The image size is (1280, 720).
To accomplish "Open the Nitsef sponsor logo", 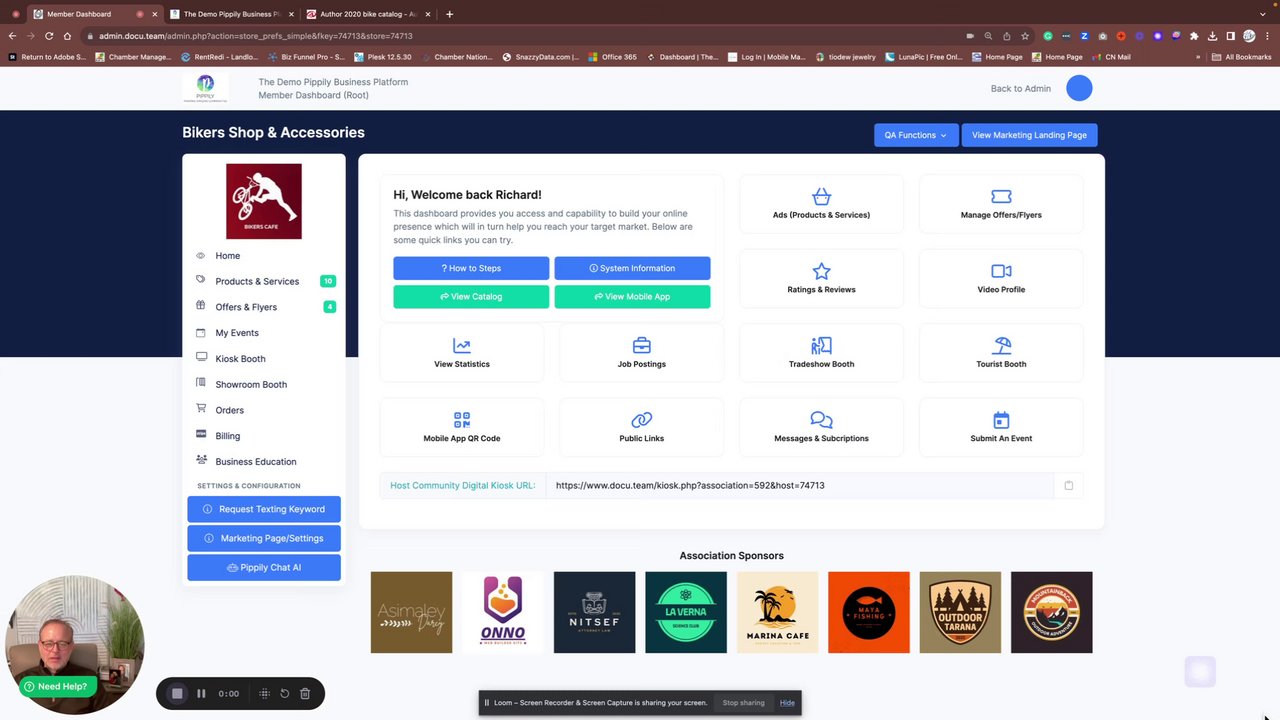I will tap(594, 613).
